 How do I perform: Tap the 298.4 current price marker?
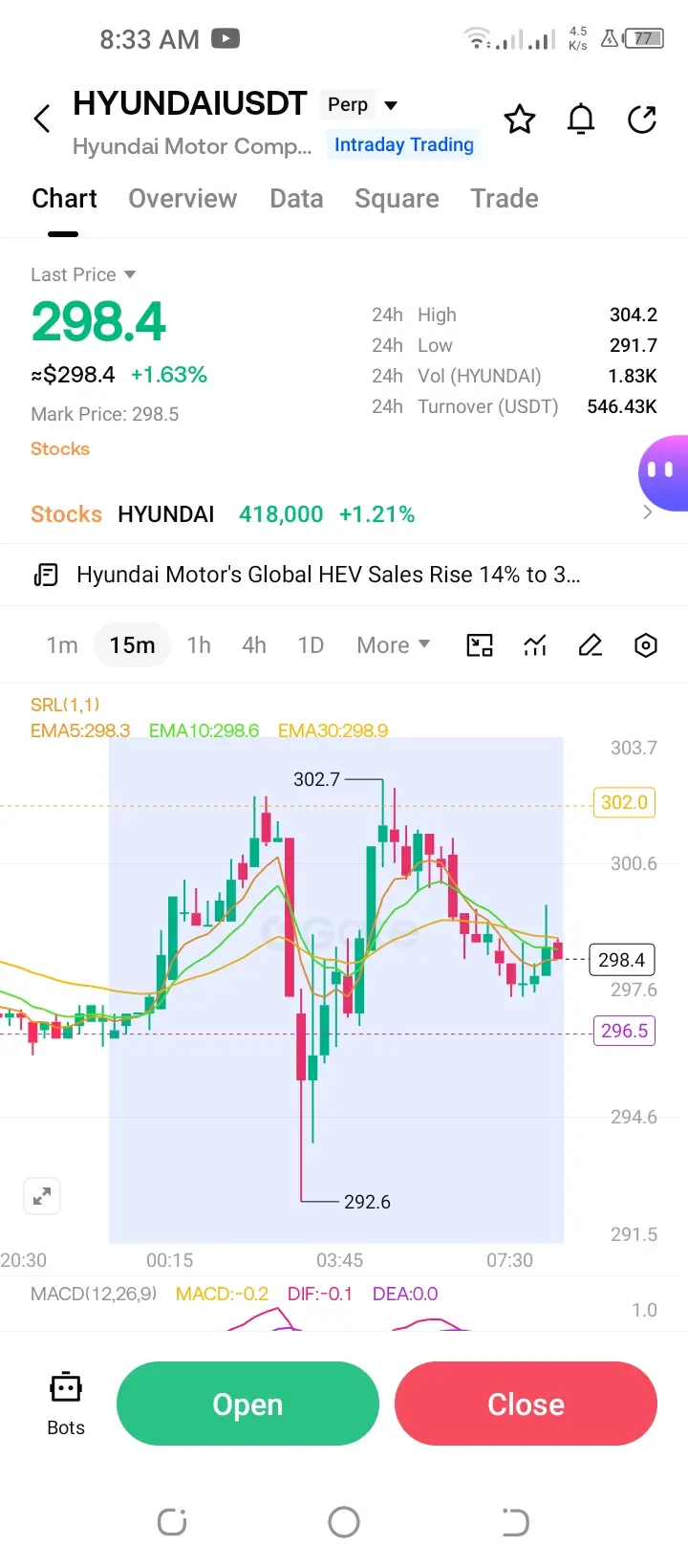click(x=622, y=959)
